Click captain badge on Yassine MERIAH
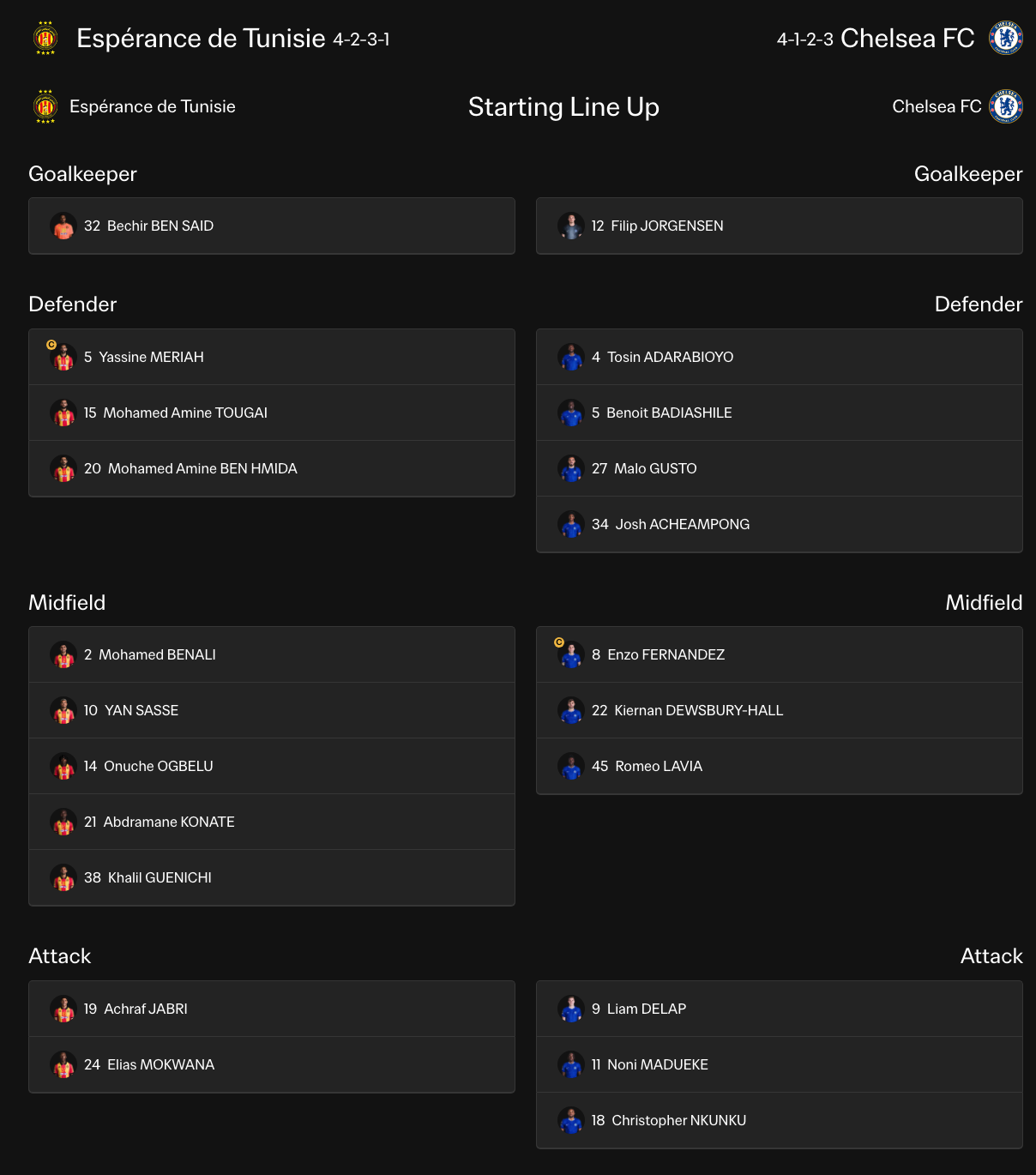The image size is (1036, 1175). 51,345
